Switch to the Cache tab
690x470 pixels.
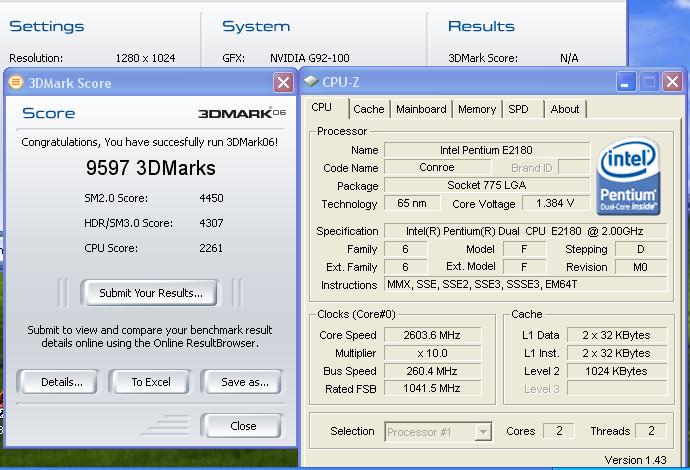[369, 109]
